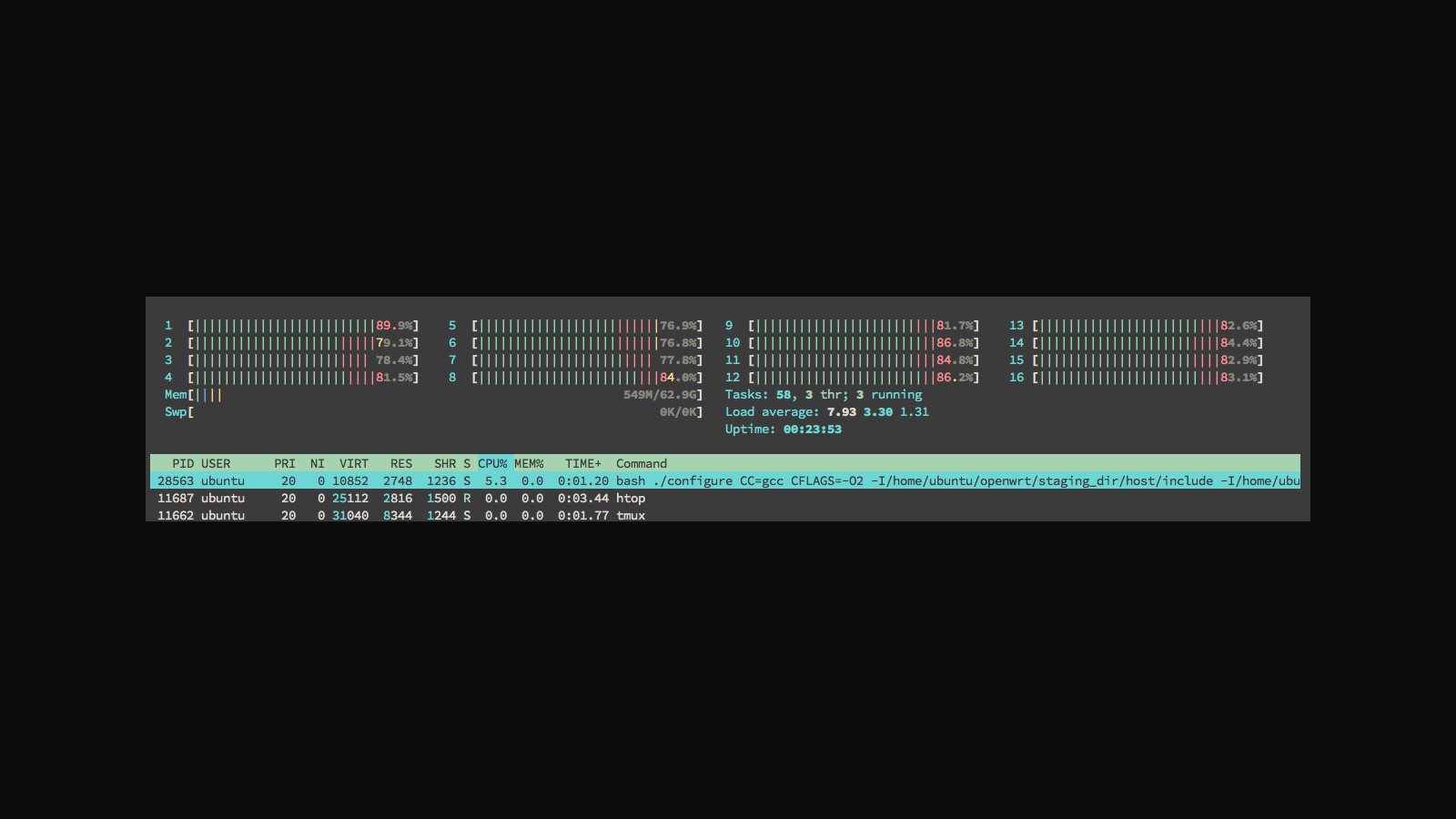Click the PID column header
This screenshot has width=1456, height=819.
tap(183, 463)
